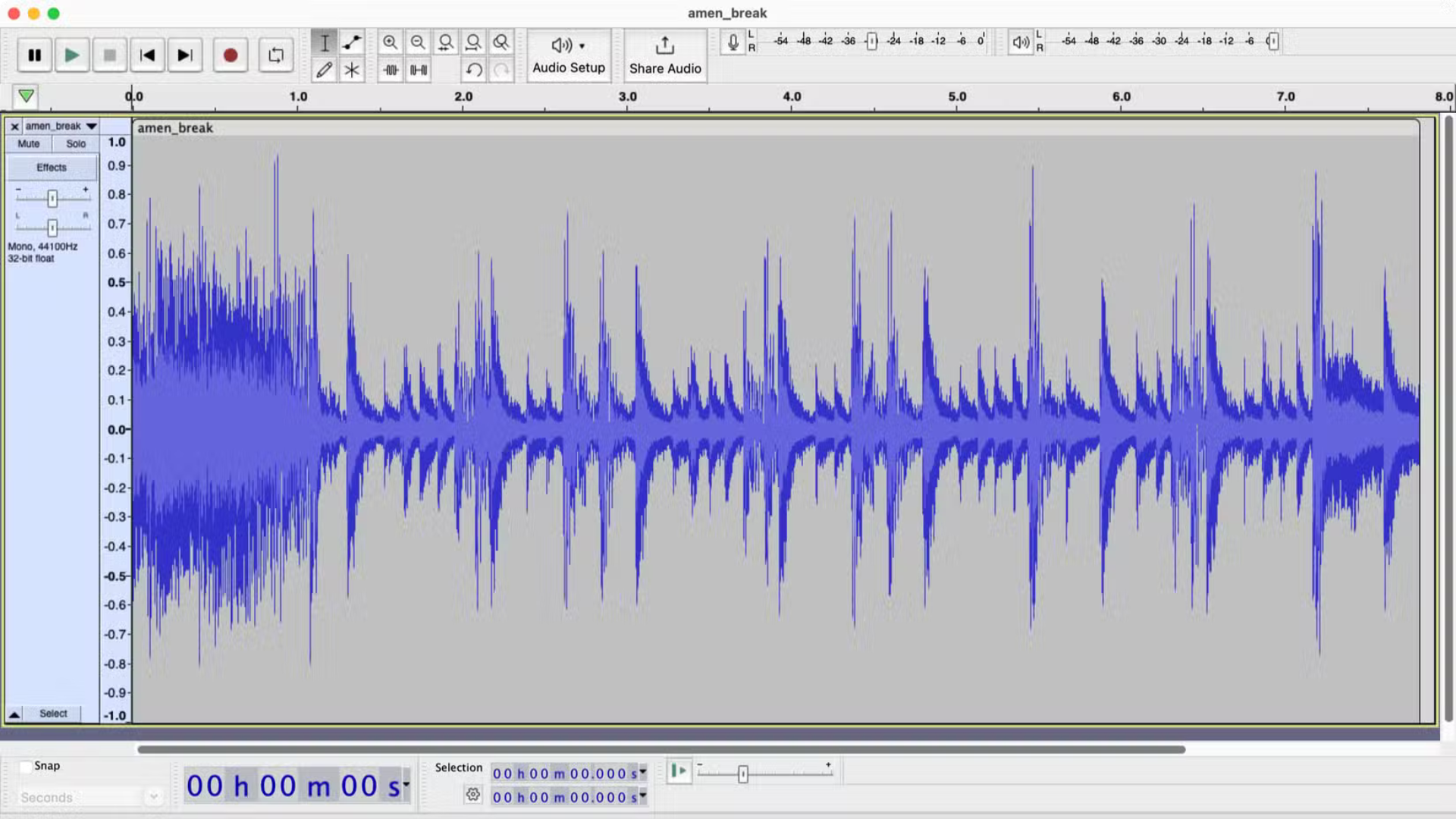Toggle Mute on amen_break track

(x=29, y=143)
